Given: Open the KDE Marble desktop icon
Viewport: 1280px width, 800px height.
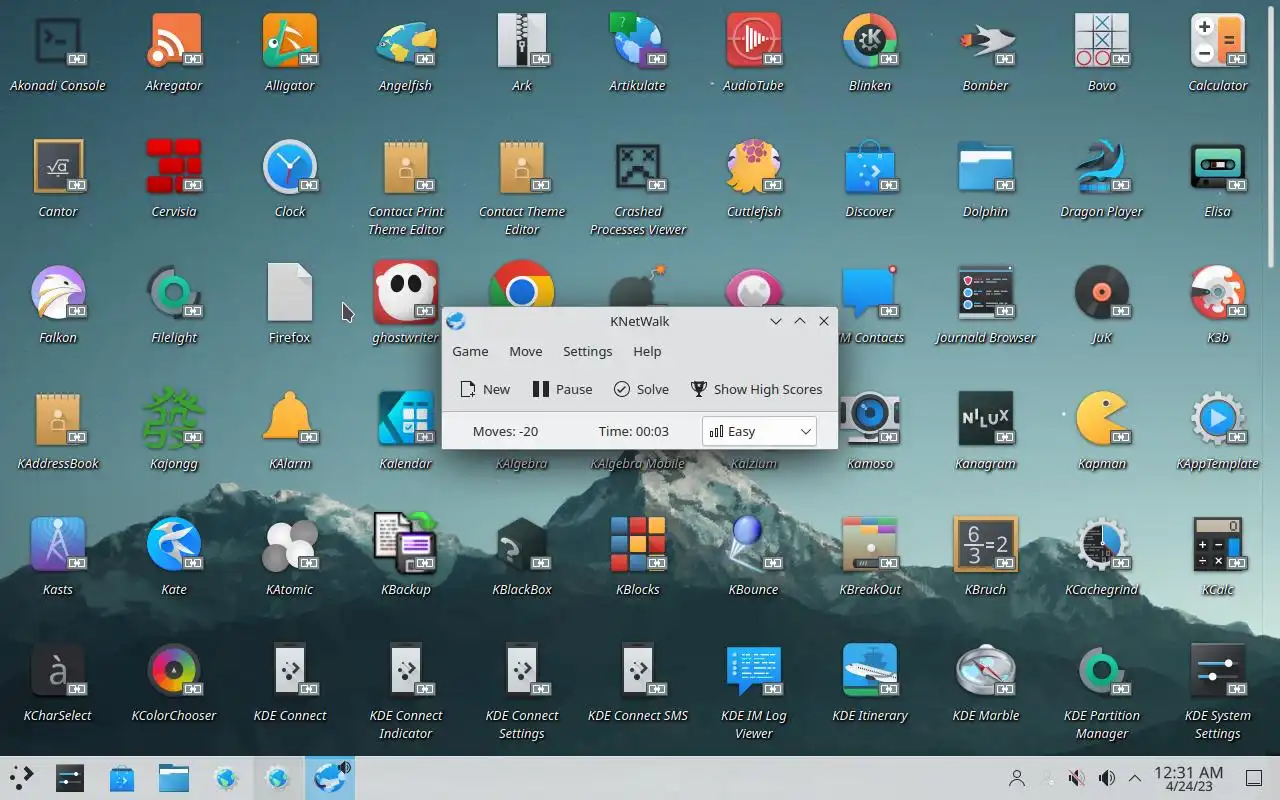Looking at the screenshot, I should pos(986,682).
